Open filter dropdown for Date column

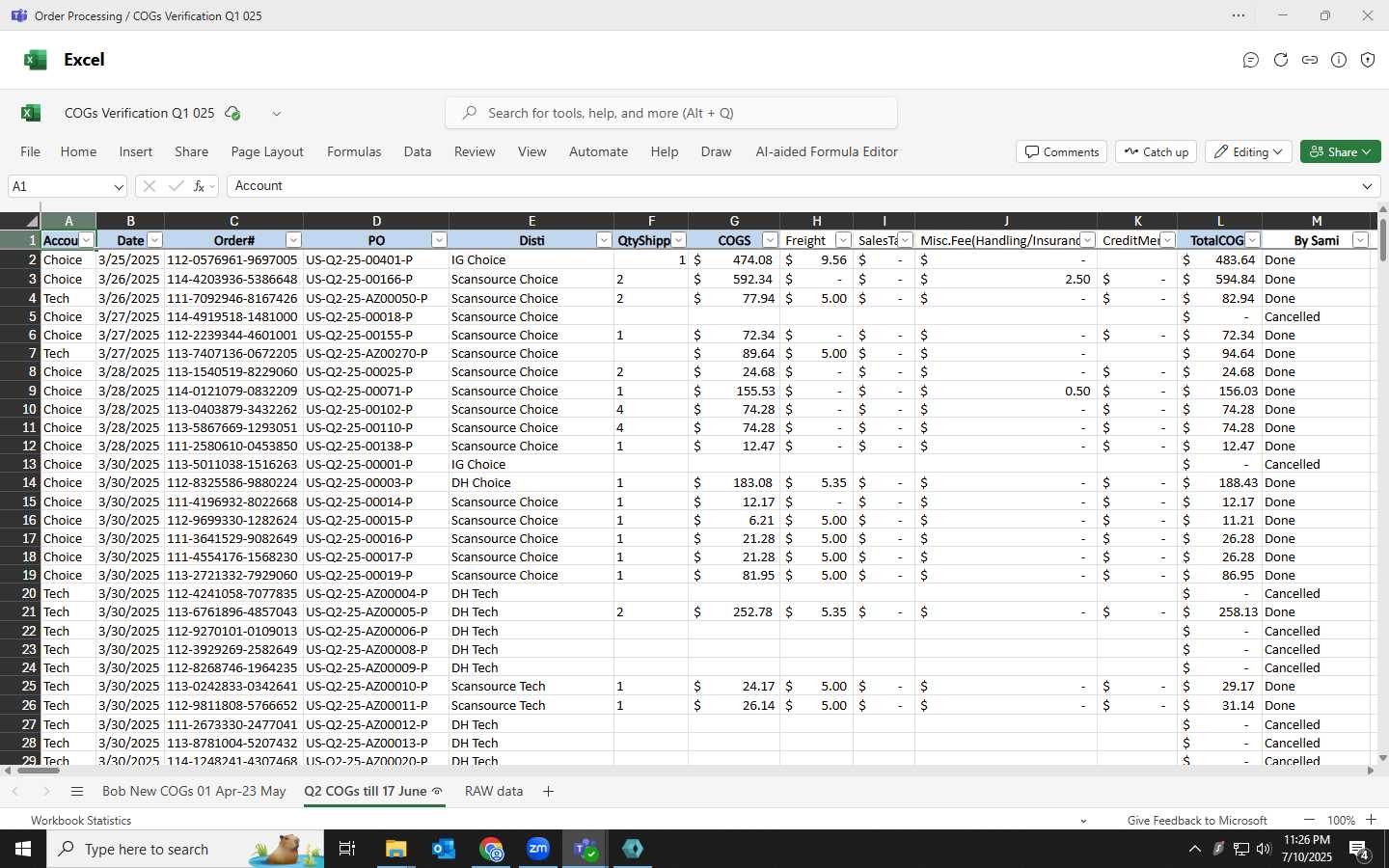(154, 240)
